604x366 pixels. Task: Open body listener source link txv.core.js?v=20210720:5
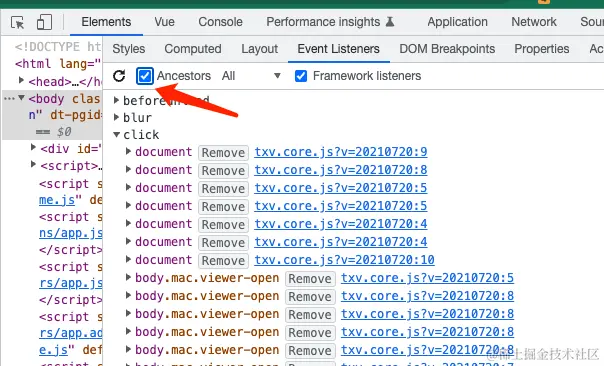(427, 278)
